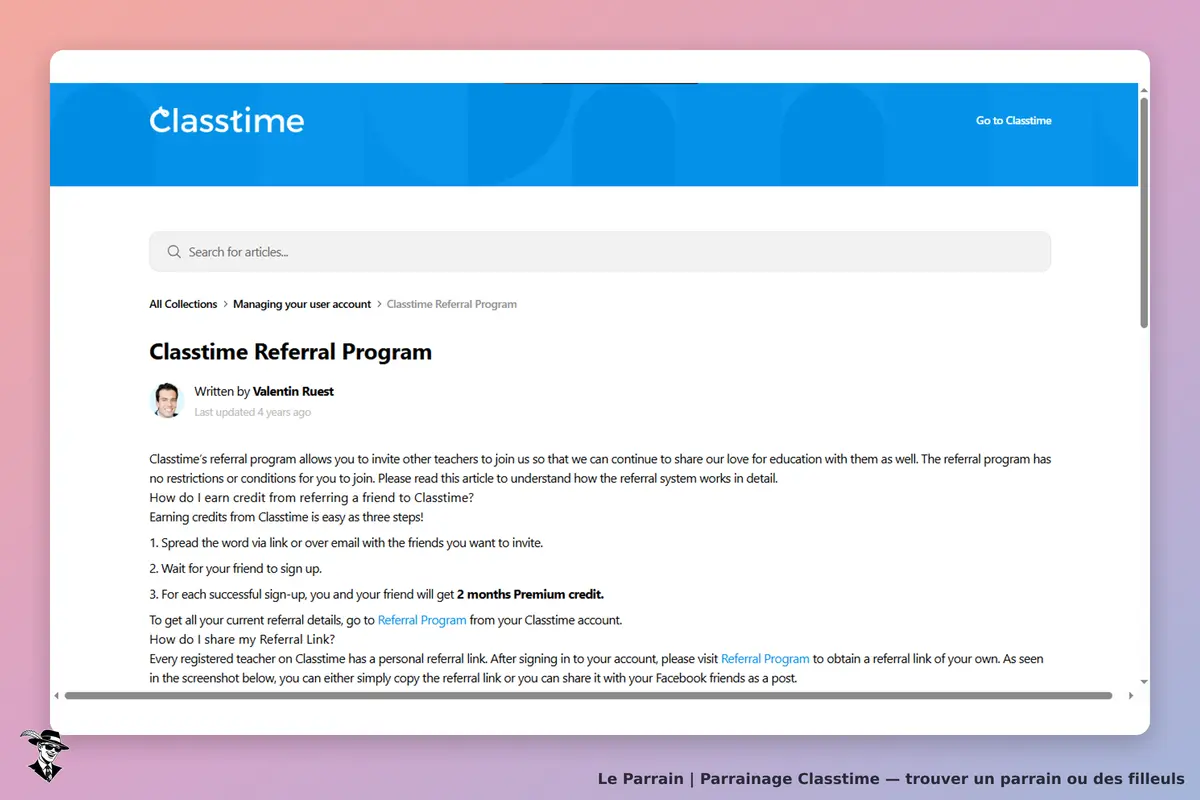
Task: Click the Last updated 4 years ago text
Action: (x=252, y=412)
